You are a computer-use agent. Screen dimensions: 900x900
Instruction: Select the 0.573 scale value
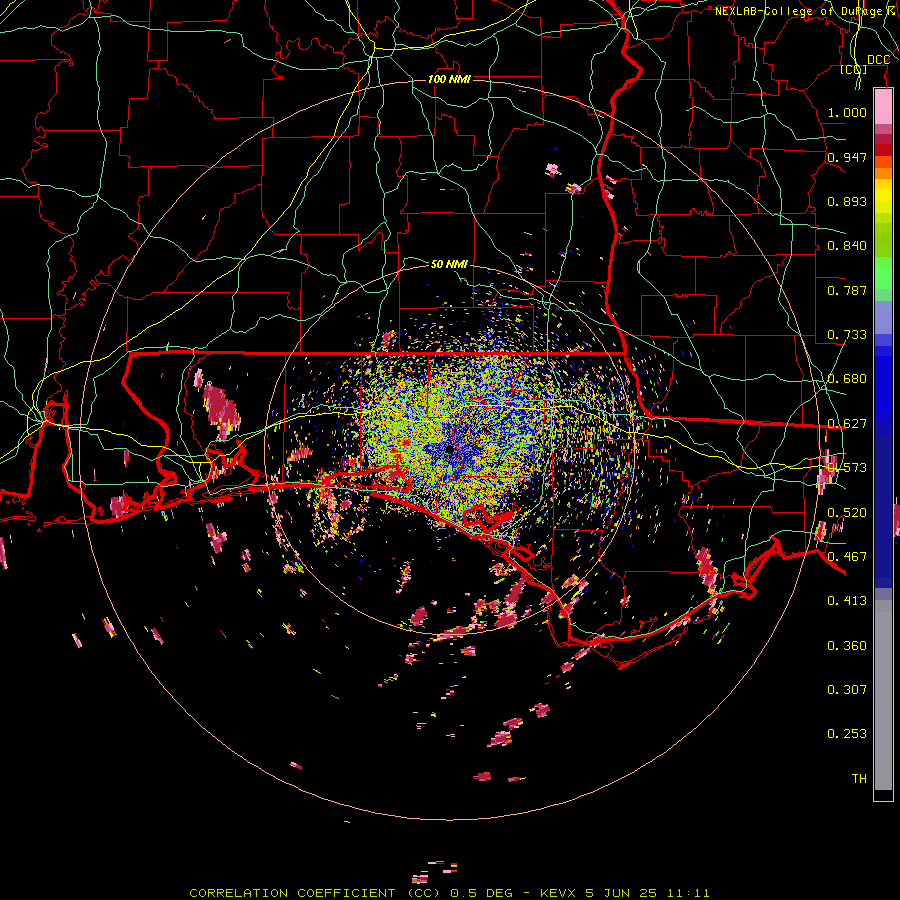[x=847, y=468]
